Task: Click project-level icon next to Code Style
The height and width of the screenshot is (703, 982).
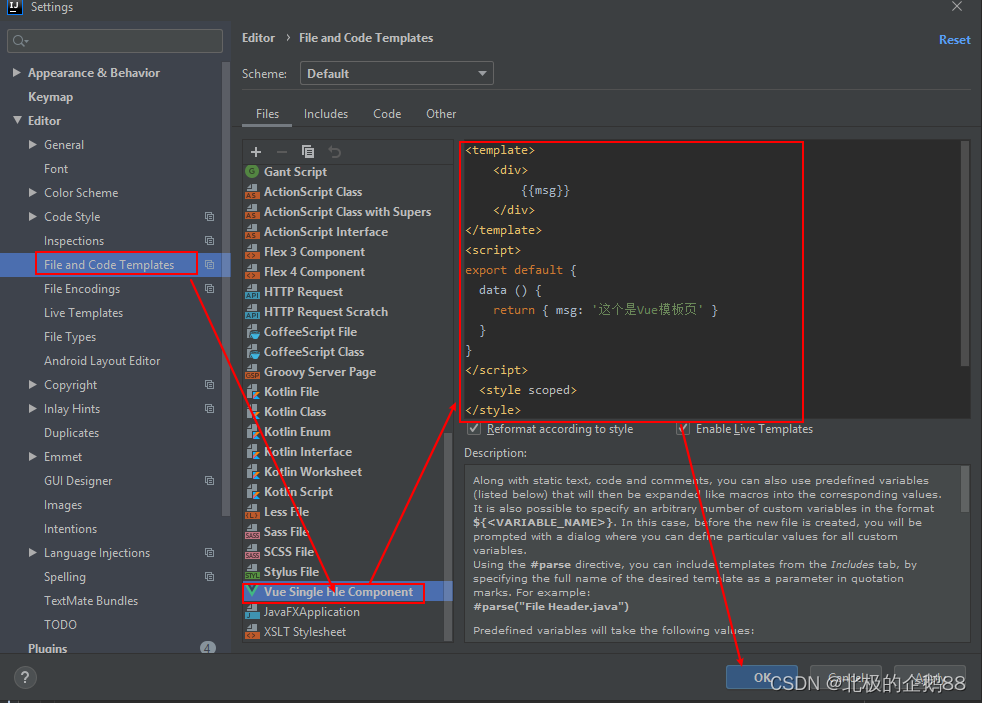Action: pos(210,217)
